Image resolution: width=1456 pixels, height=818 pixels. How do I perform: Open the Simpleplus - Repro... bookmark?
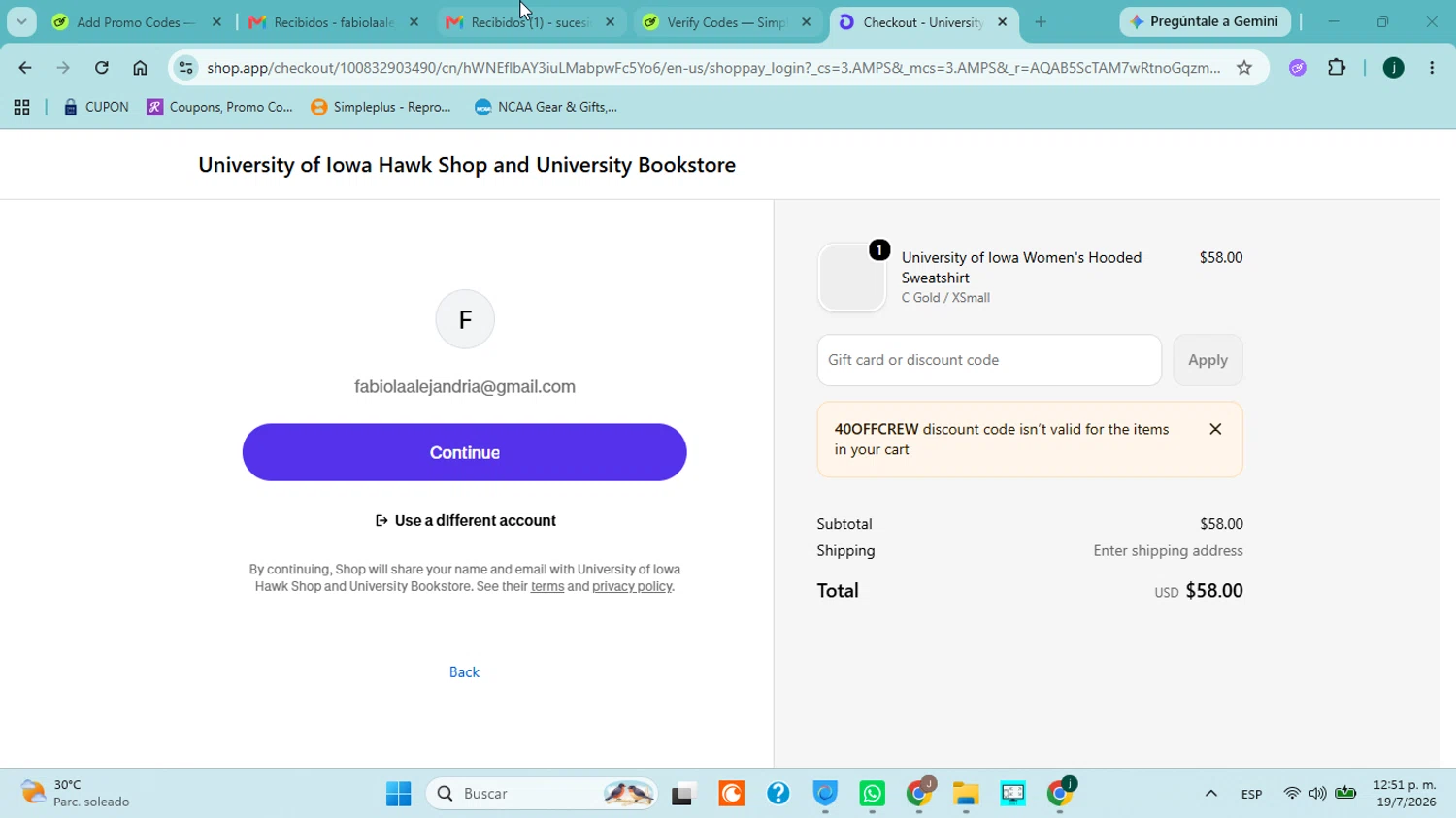click(x=381, y=108)
